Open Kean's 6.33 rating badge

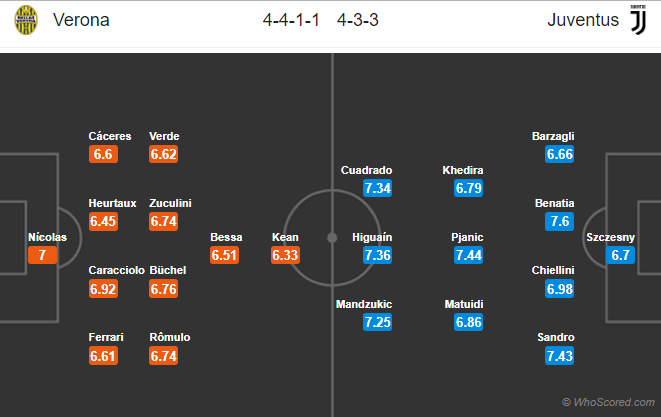tap(286, 255)
